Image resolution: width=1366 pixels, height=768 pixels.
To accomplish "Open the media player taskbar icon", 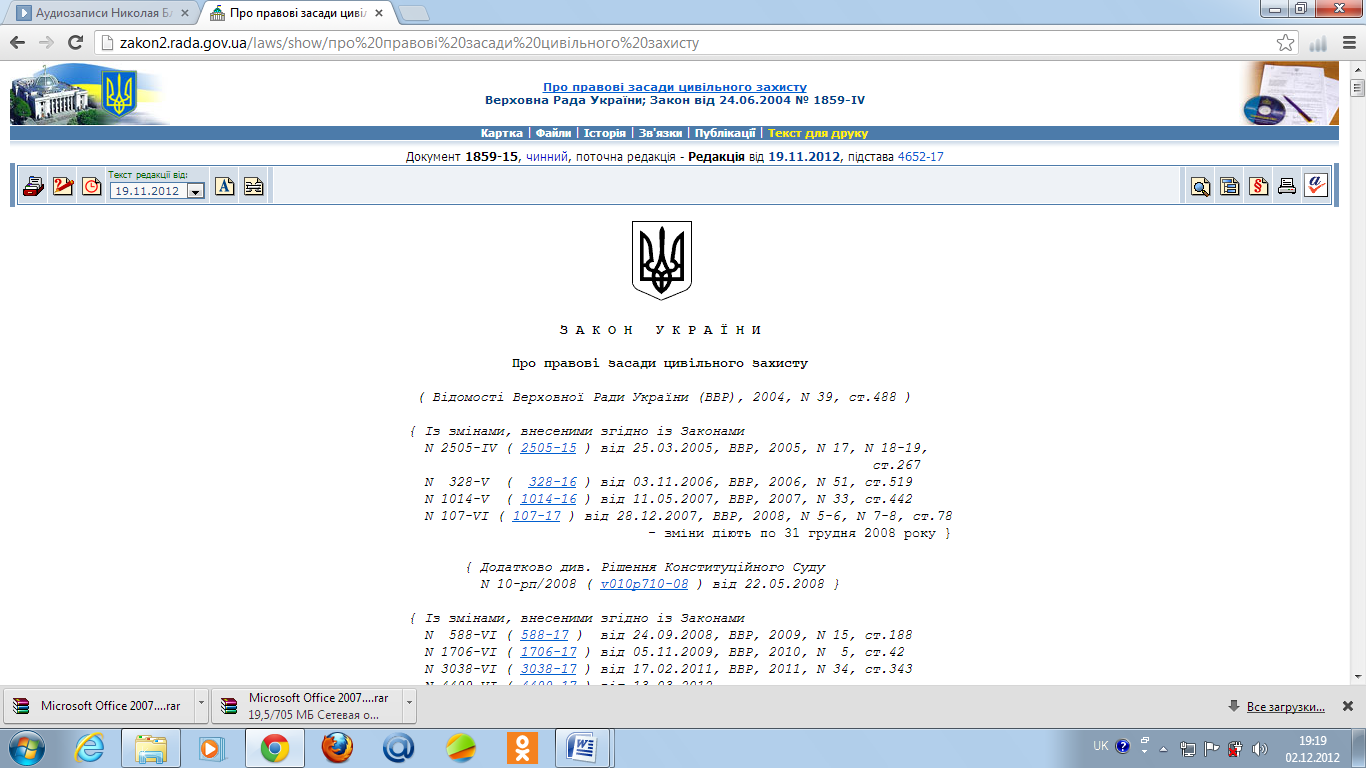I will tap(212, 748).
